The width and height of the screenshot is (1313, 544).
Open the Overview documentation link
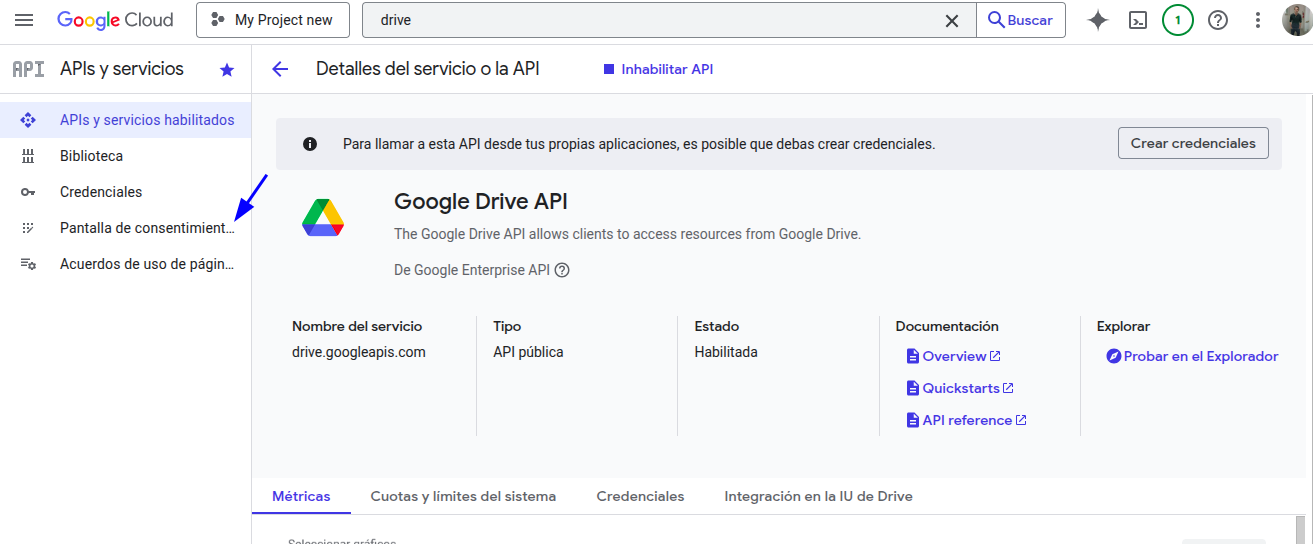pyautogui.click(x=953, y=356)
